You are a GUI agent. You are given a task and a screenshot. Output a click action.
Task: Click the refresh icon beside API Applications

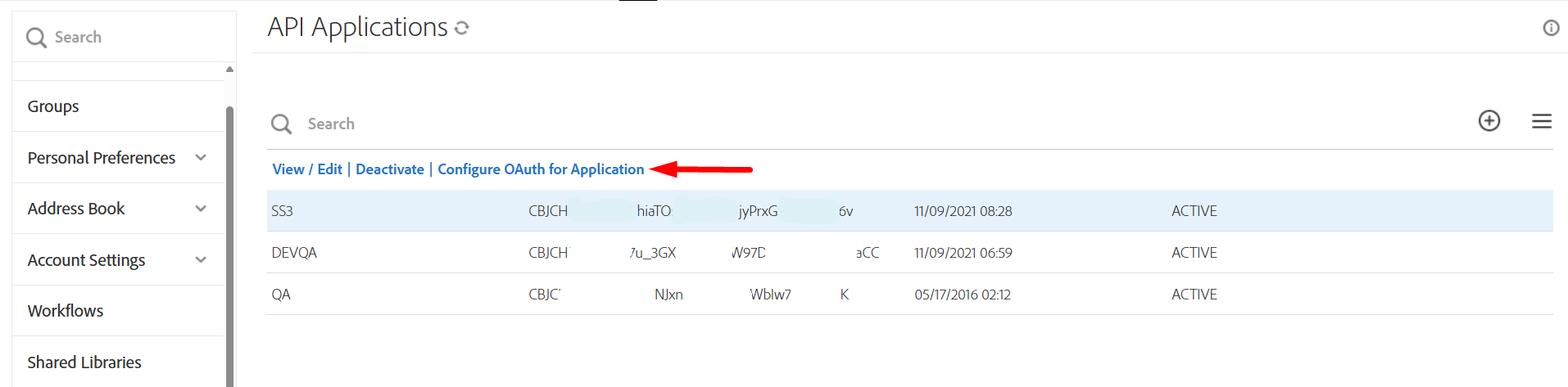[462, 28]
